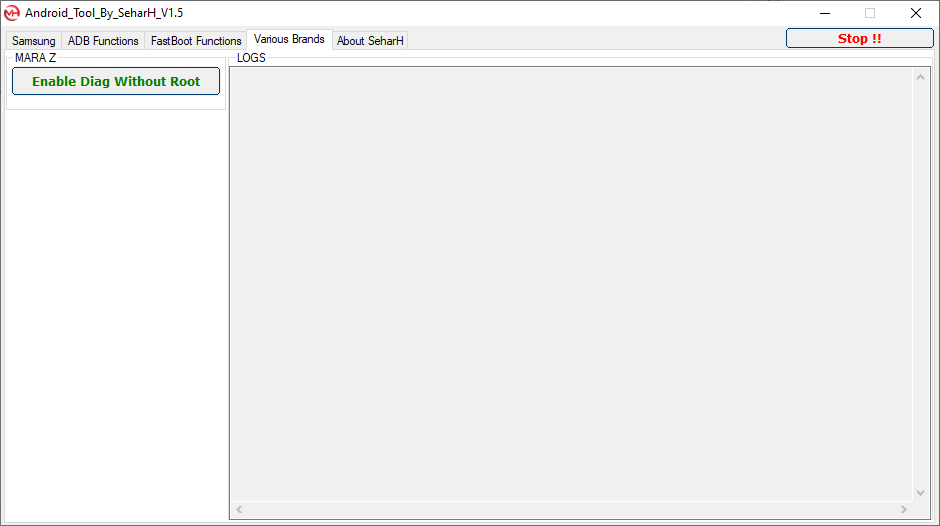This screenshot has width=940, height=526.
Task: Click the logs scroll down arrow
Action: click(x=920, y=493)
